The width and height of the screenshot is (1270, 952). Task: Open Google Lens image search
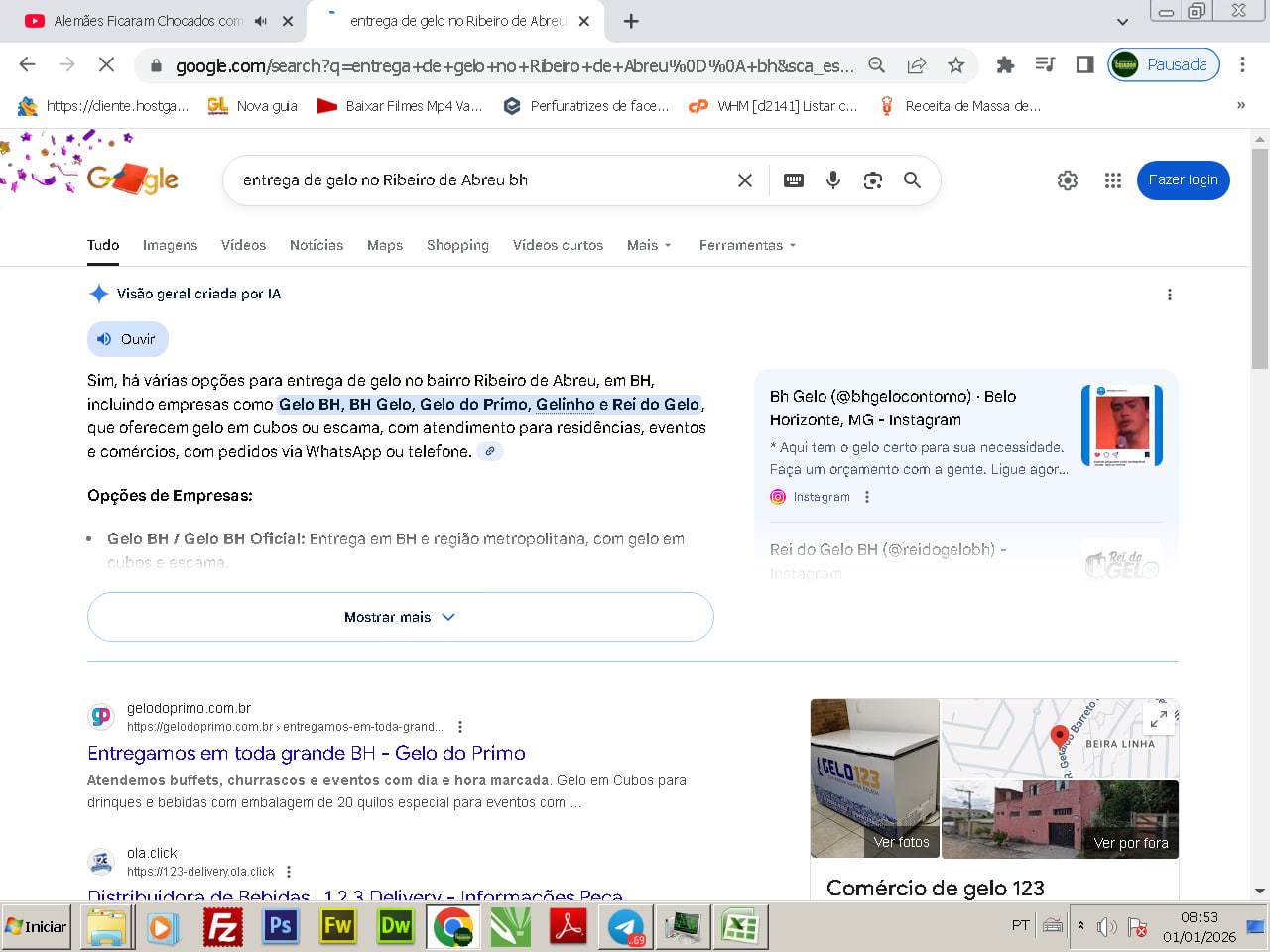[x=873, y=180]
